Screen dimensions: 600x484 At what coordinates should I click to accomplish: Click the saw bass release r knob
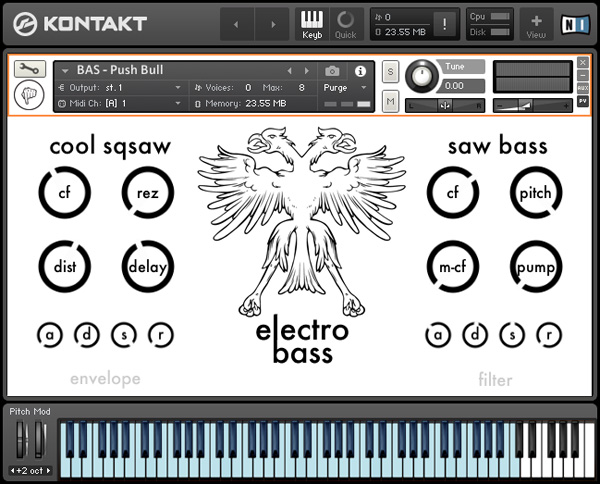click(x=549, y=335)
